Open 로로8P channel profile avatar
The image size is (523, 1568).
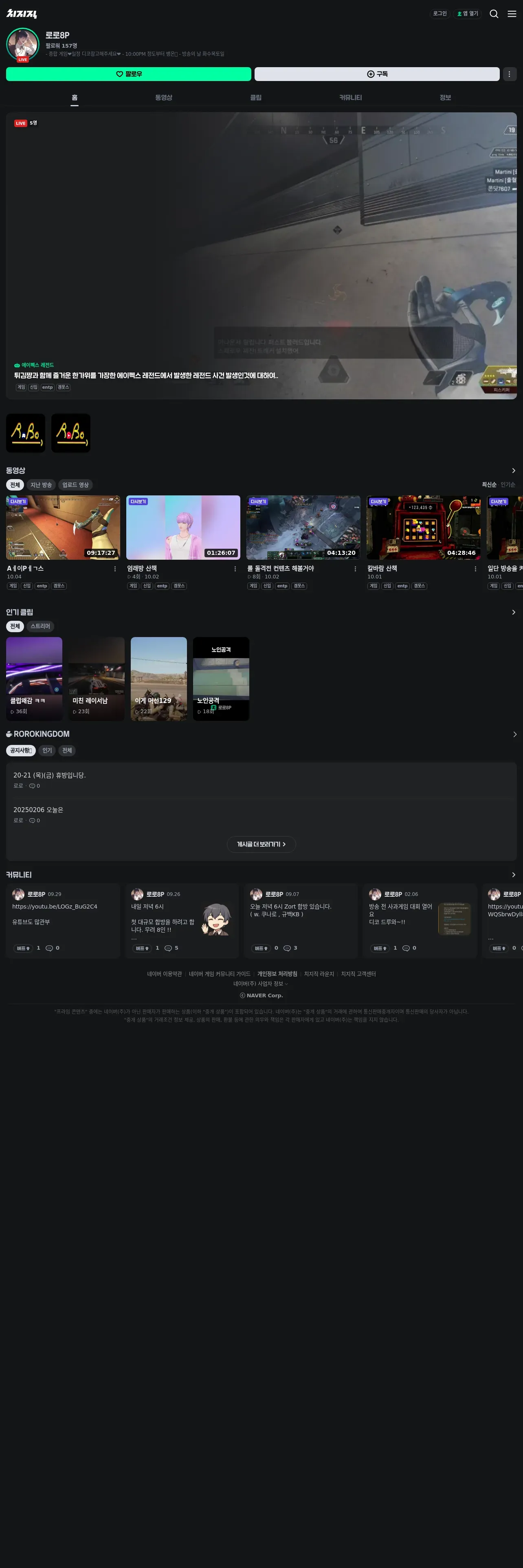point(22,44)
